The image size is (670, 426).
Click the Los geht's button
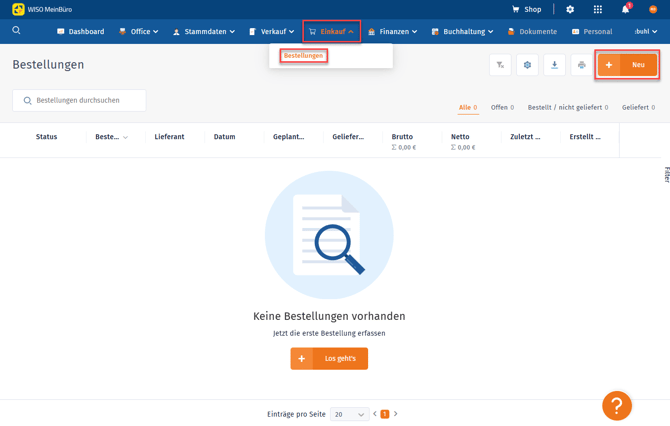coord(329,358)
